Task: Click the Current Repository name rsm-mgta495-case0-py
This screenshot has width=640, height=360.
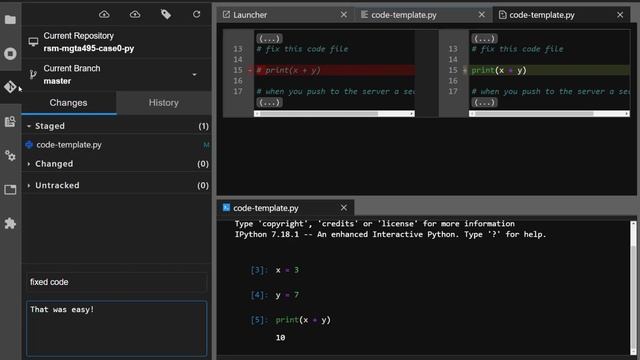Action: tap(89, 49)
